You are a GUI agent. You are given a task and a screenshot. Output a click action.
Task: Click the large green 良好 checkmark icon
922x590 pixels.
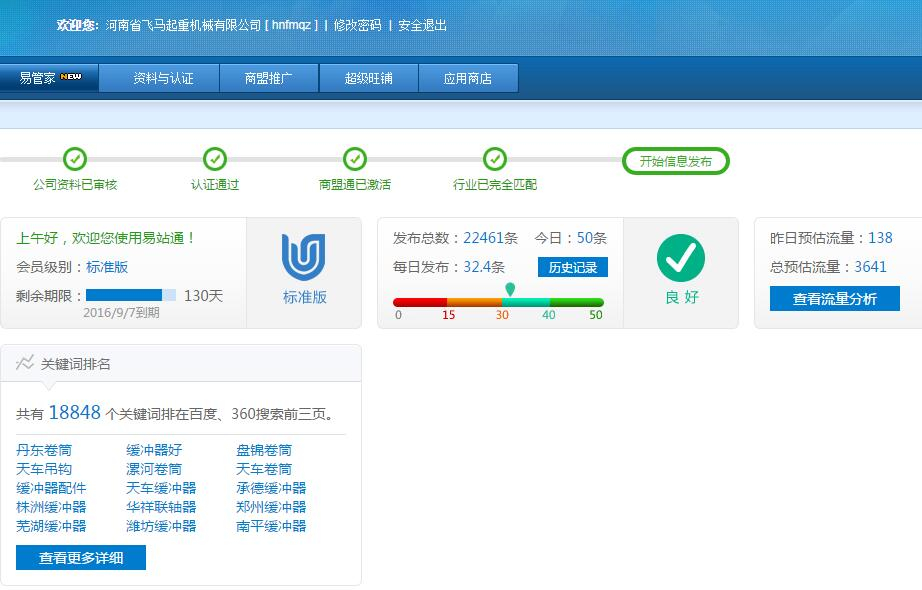[681, 259]
